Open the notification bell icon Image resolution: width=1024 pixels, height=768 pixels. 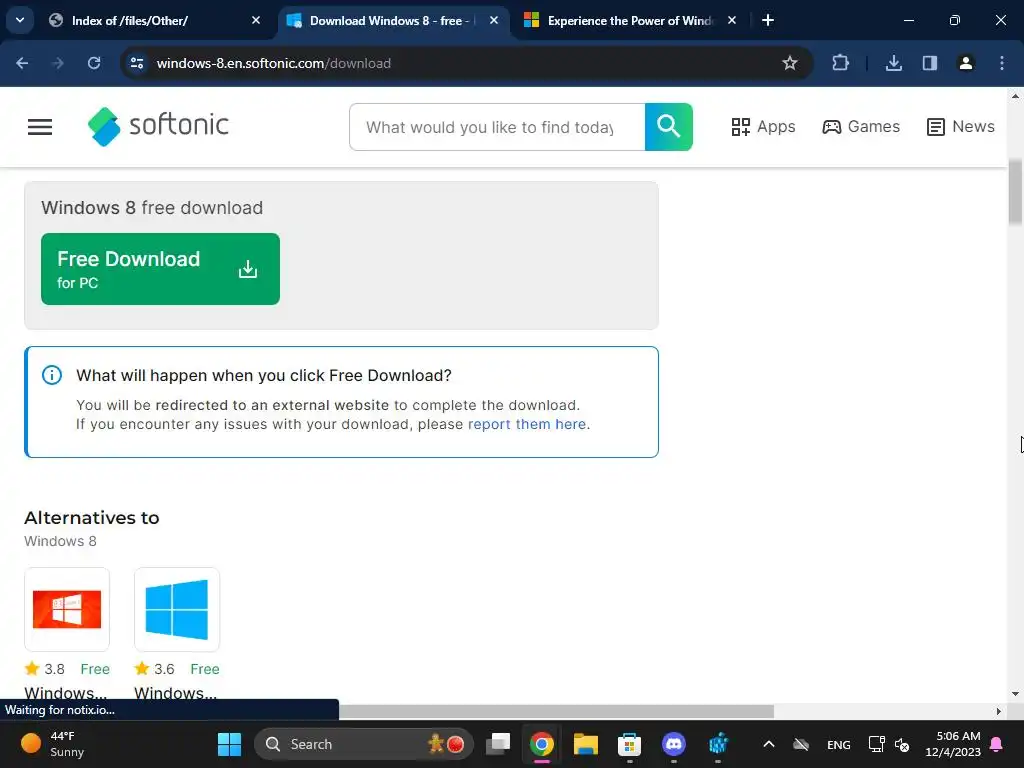point(997,744)
